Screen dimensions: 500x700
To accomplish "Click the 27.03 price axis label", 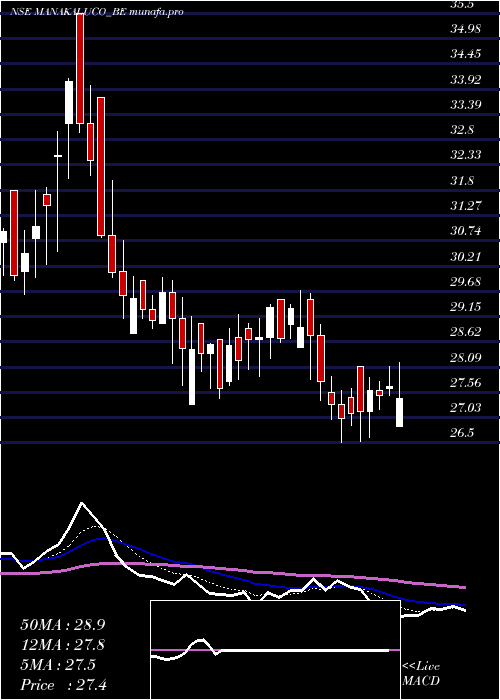I will pyautogui.click(x=466, y=408).
